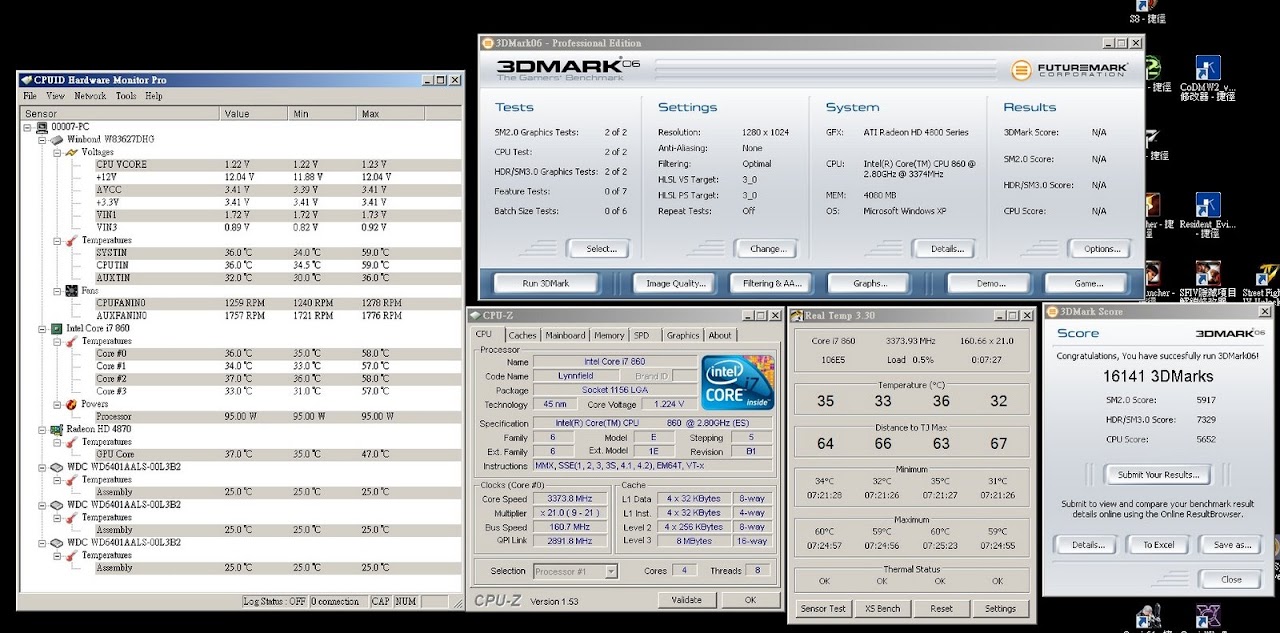Open the CoDMW2 shortcut on desktop
This screenshot has width=1280, height=633.
coord(1207,68)
